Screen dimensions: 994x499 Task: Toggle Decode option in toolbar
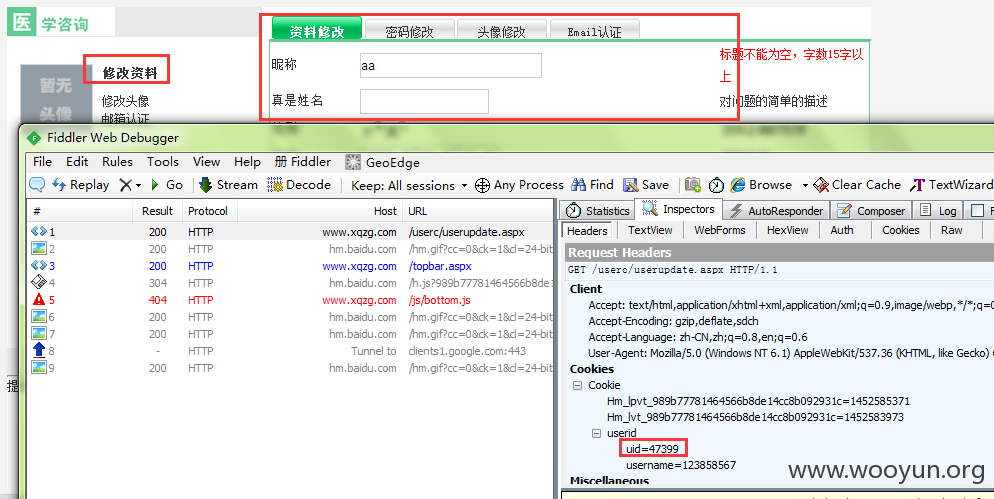tap(299, 185)
